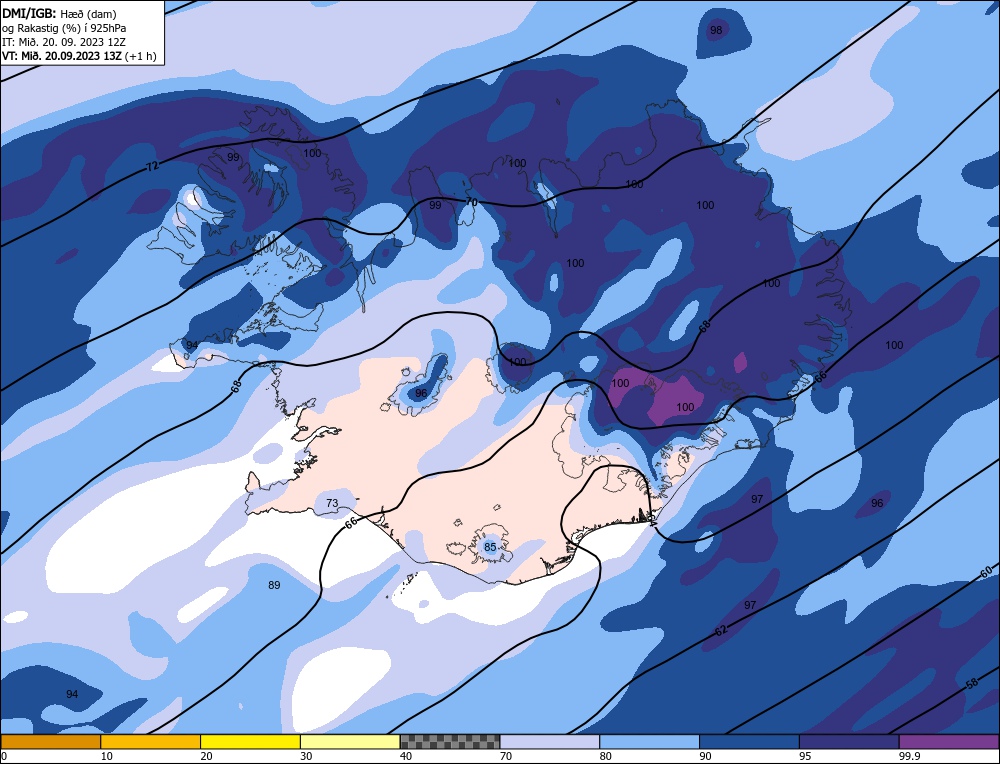Click the lavender 70–80 legend swatch
1000x764 pixels.
pyautogui.click(x=550, y=742)
